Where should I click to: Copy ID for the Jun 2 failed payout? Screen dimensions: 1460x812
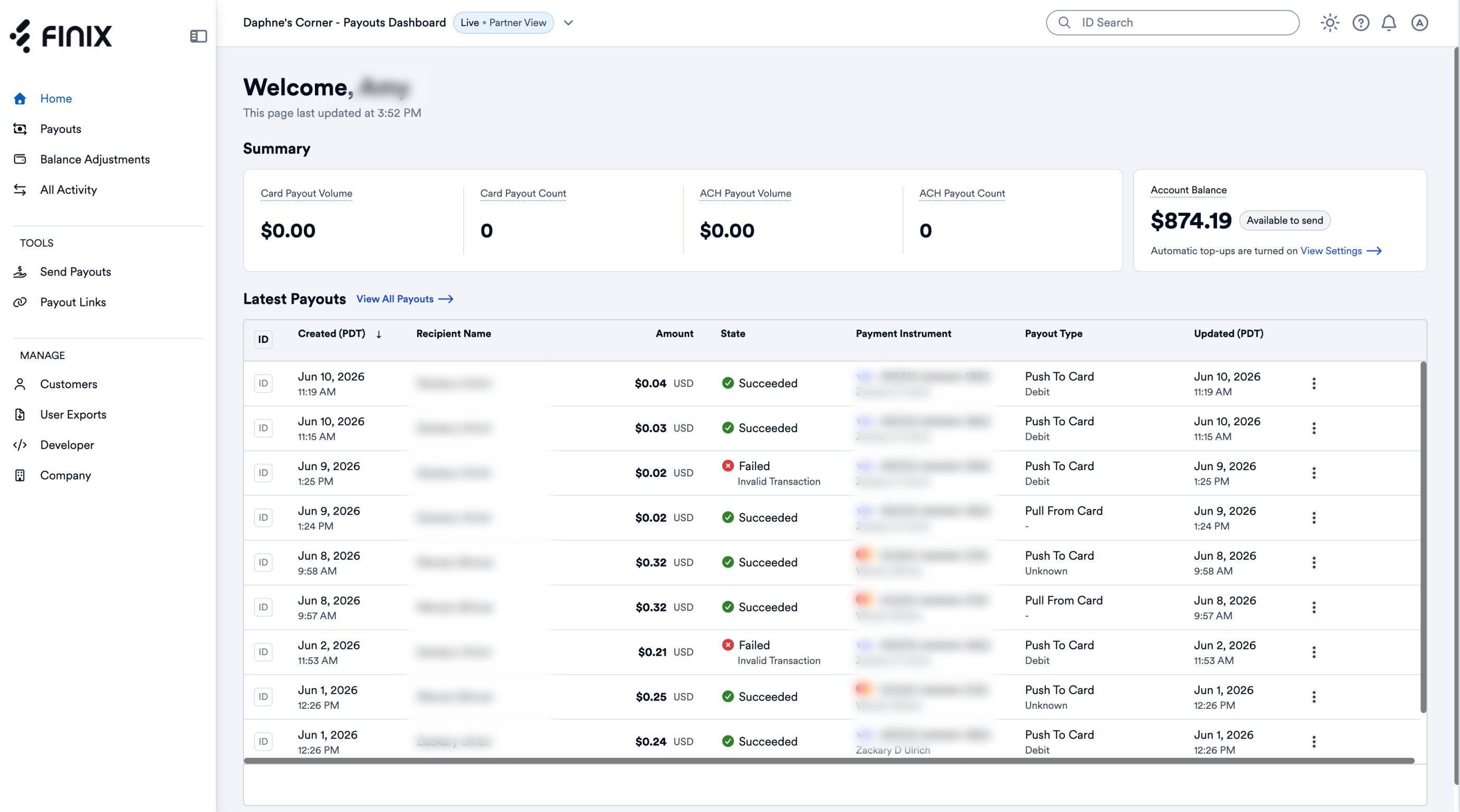click(x=263, y=652)
